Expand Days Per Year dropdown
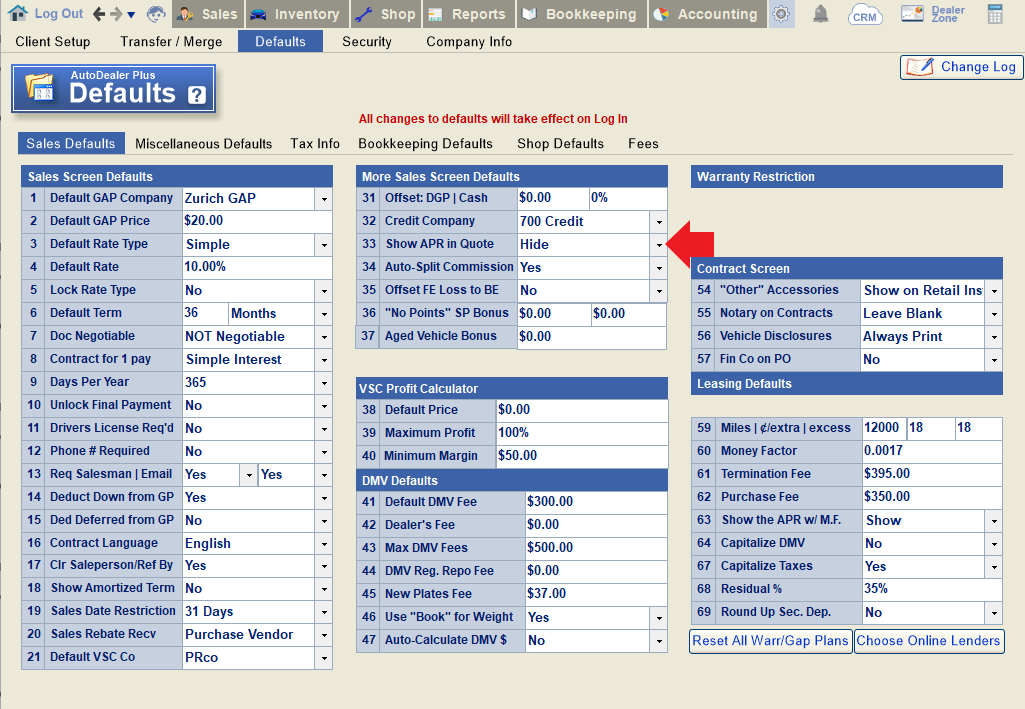The height and width of the screenshot is (709, 1025). tap(324, 383)
